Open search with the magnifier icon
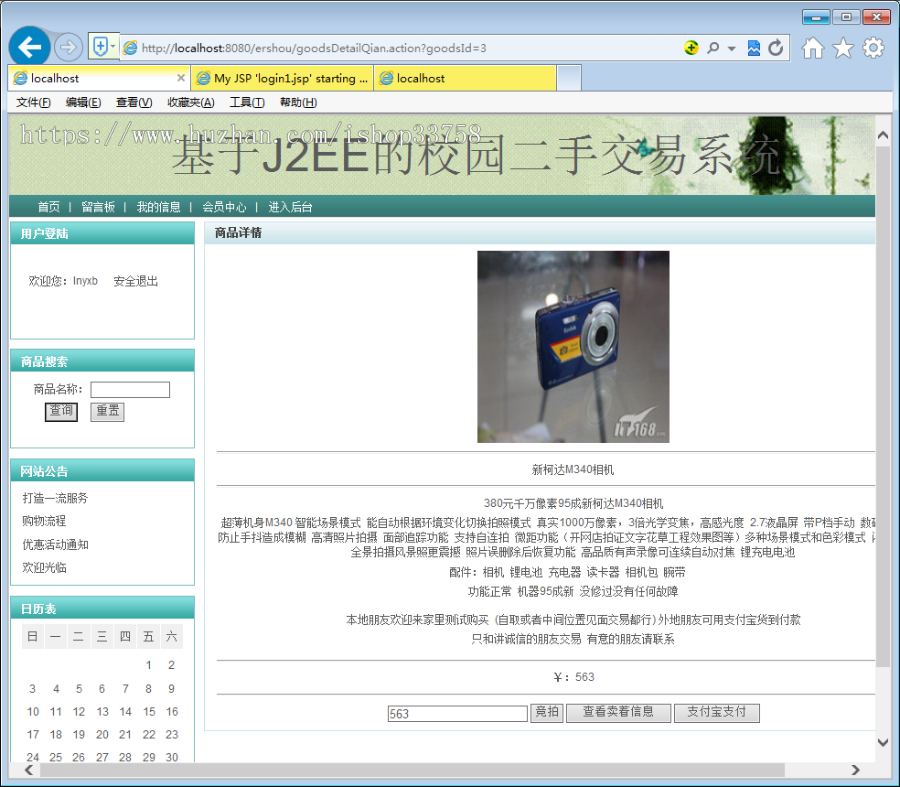The height and width of the screenshot is (787, 900). (x=712, y=47)
